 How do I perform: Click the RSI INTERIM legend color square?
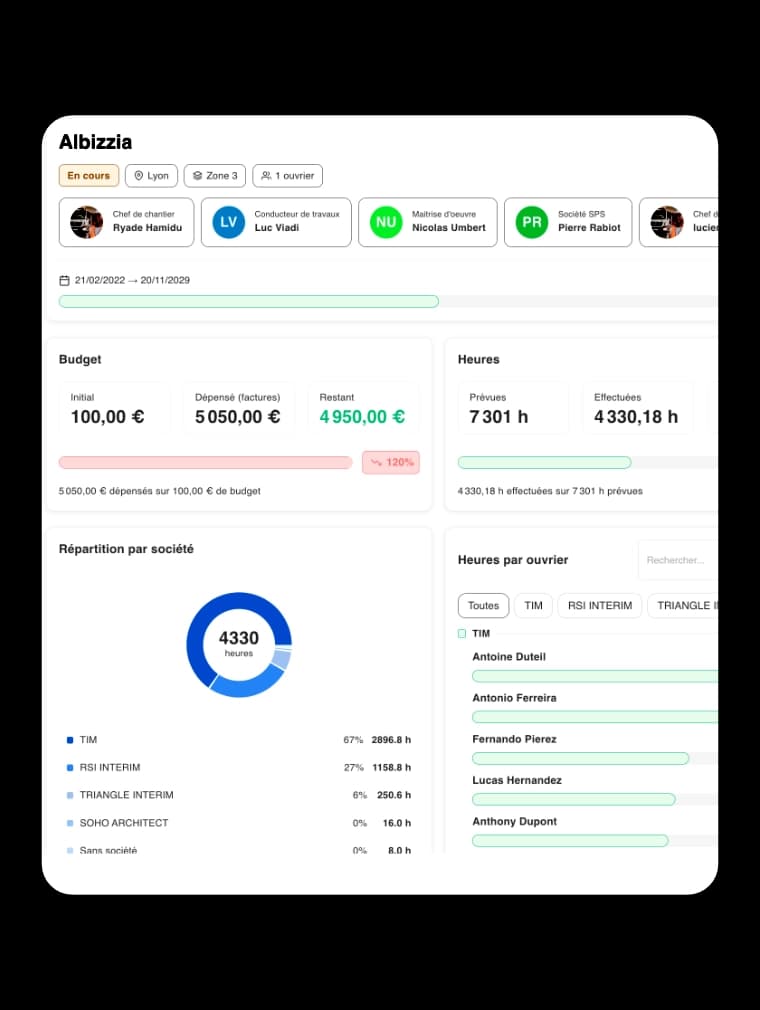click(70, 768)
